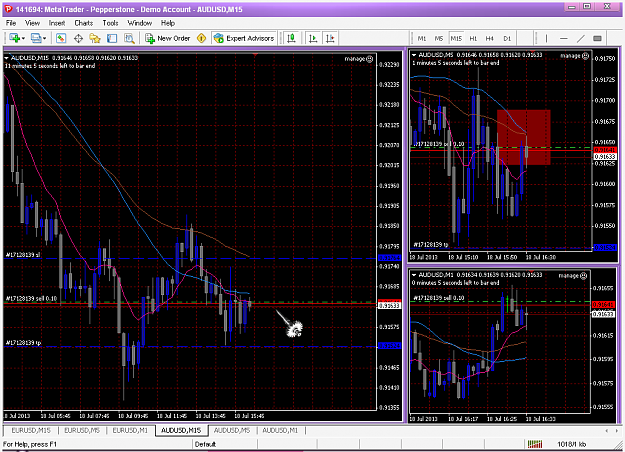625x452 pixels.
Task: Click 'manage' in the AUDUSD,M5 chart
Action: [x=570, y=56]
